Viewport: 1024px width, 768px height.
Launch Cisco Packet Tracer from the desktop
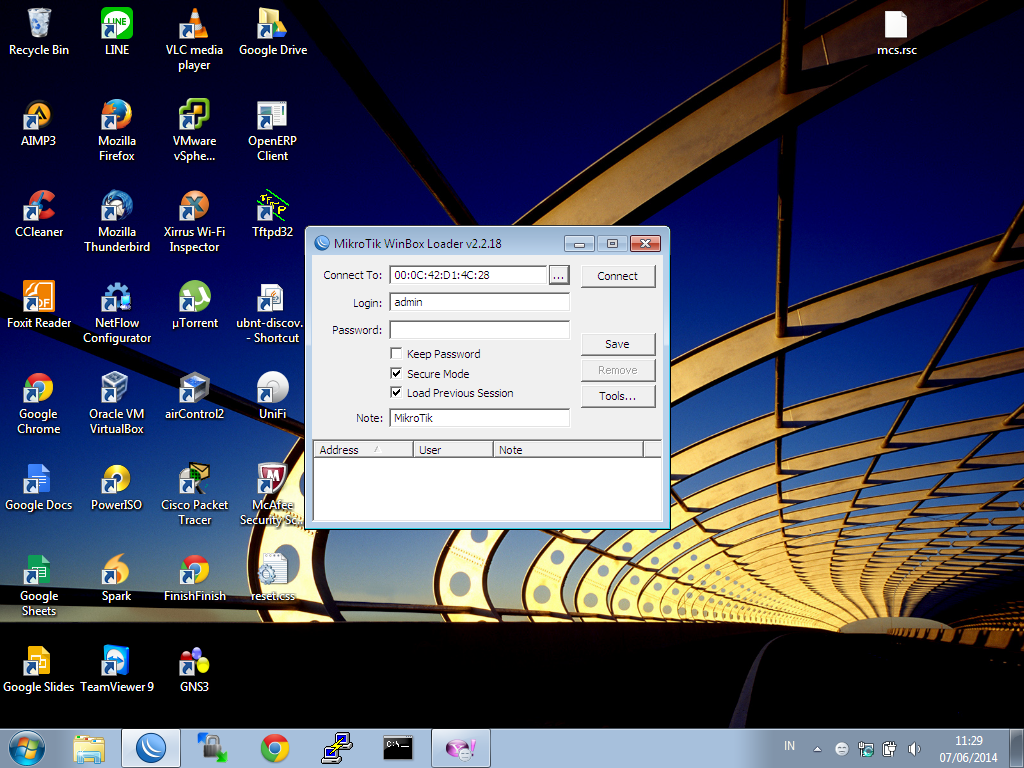coord(194,480)
